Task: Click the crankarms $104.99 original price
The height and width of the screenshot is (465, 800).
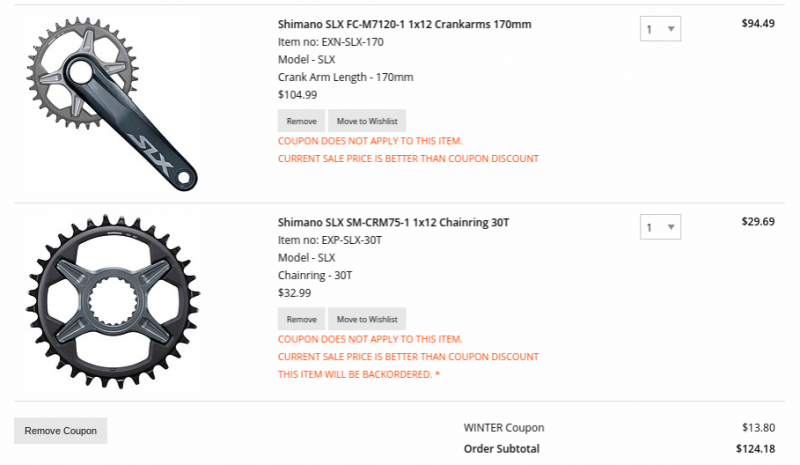Action: pos(297,95)
